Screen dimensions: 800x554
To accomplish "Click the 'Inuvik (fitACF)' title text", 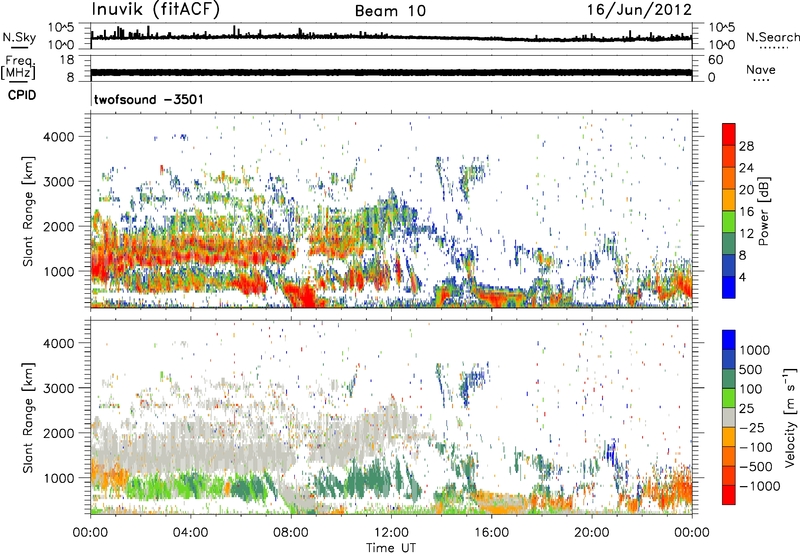I will (x=156, y=10).
